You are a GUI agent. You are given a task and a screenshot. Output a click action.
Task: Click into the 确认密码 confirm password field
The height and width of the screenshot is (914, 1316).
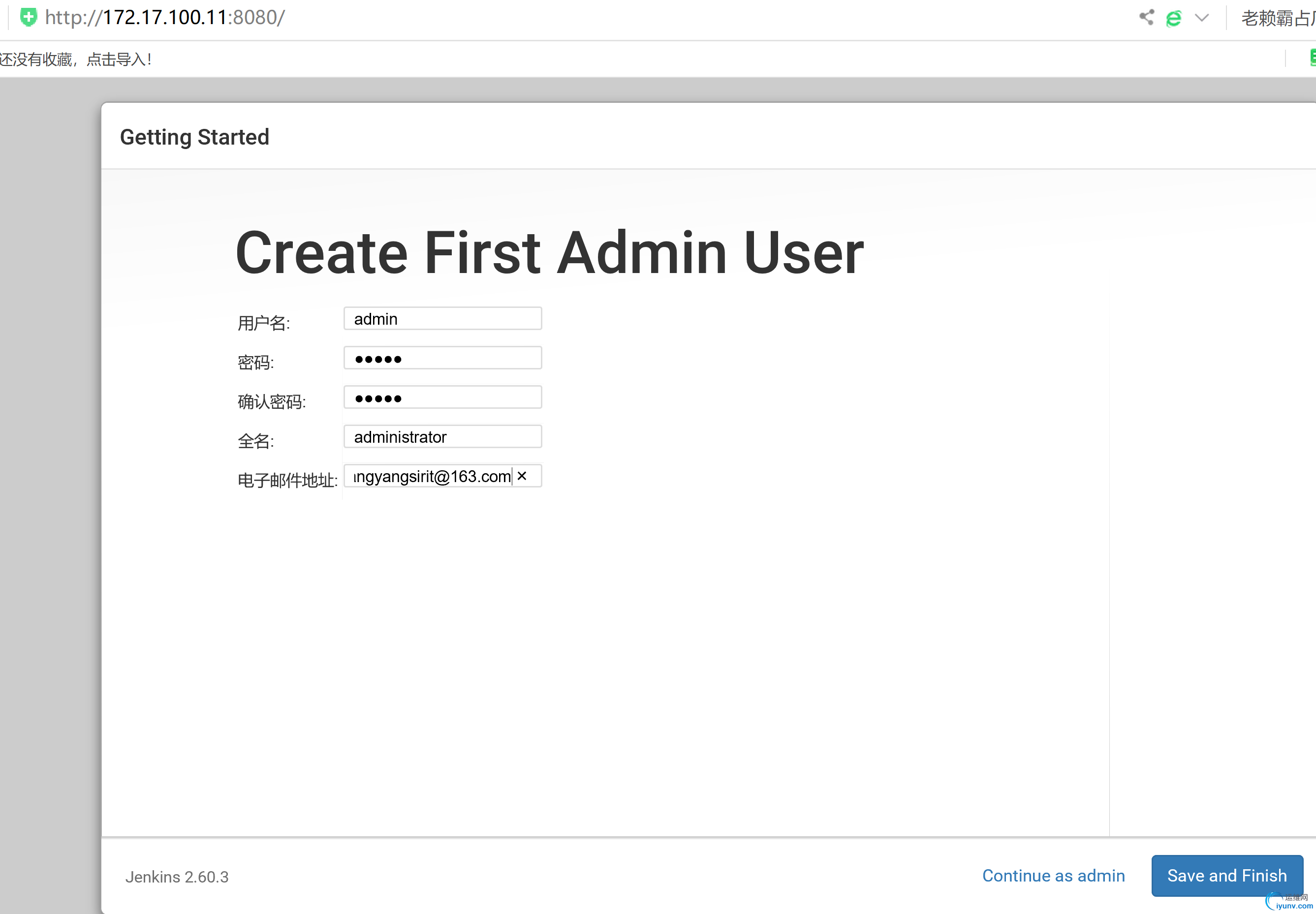442,397
